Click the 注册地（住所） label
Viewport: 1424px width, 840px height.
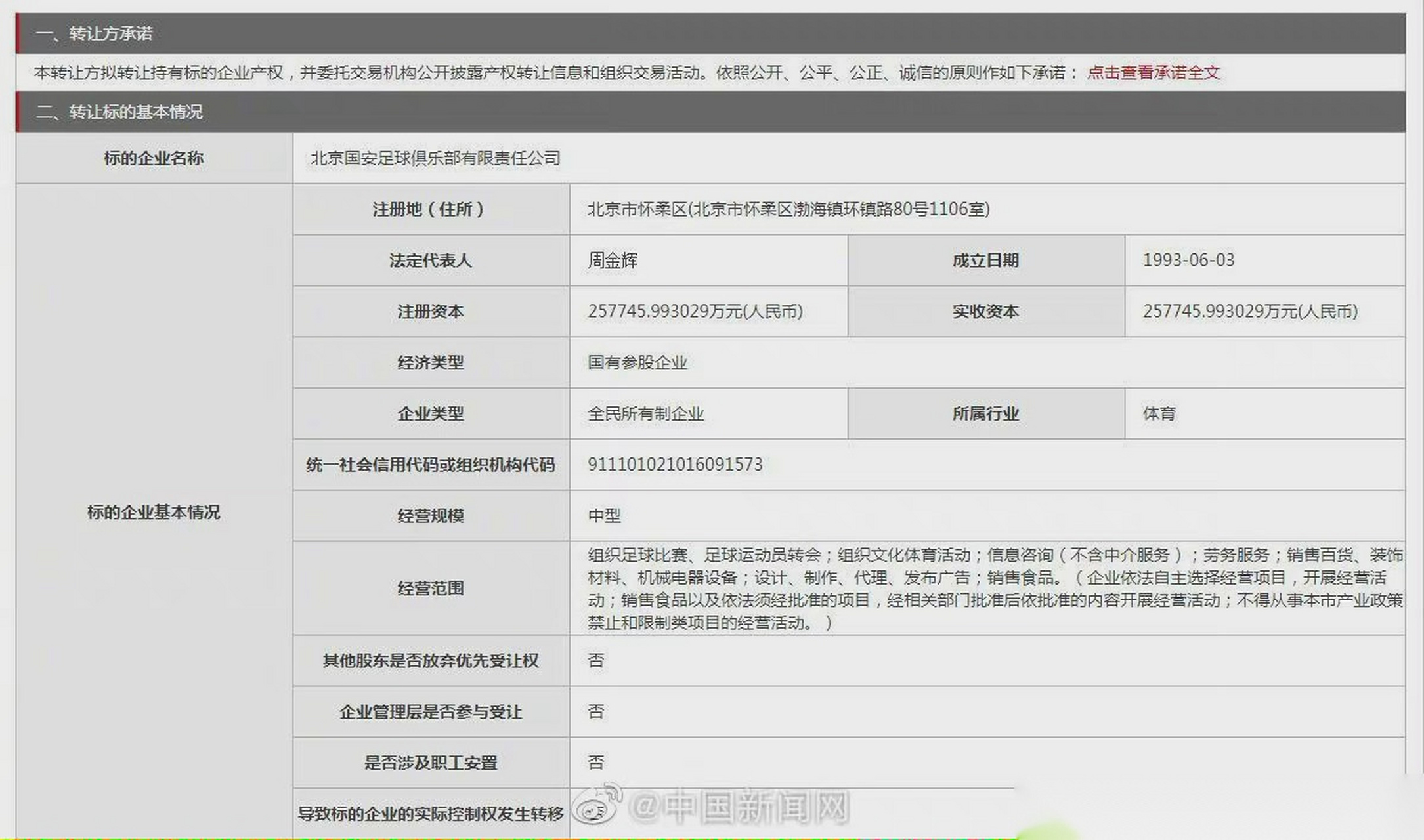point(428,209)
